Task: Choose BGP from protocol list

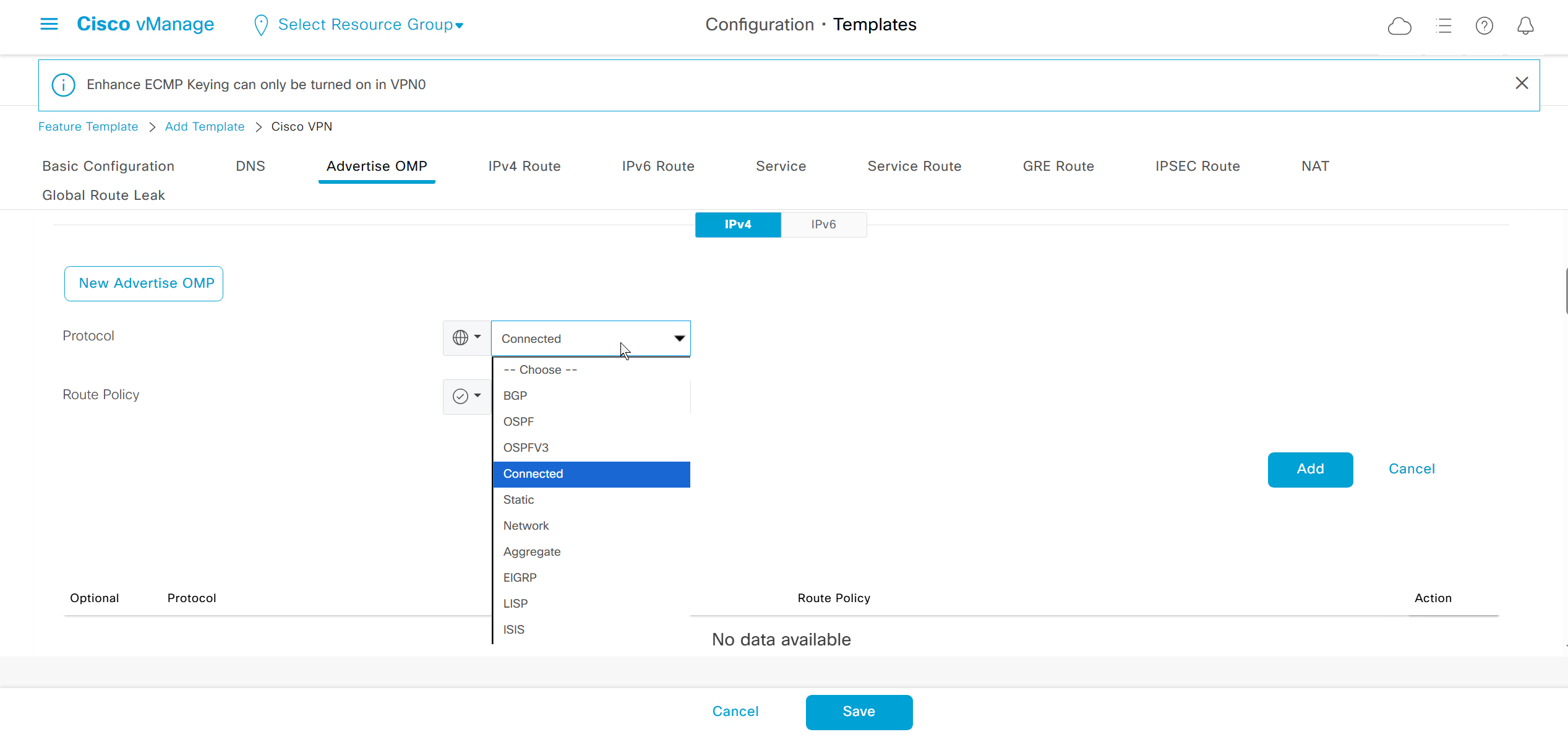Action: click(x=515, y=396)
